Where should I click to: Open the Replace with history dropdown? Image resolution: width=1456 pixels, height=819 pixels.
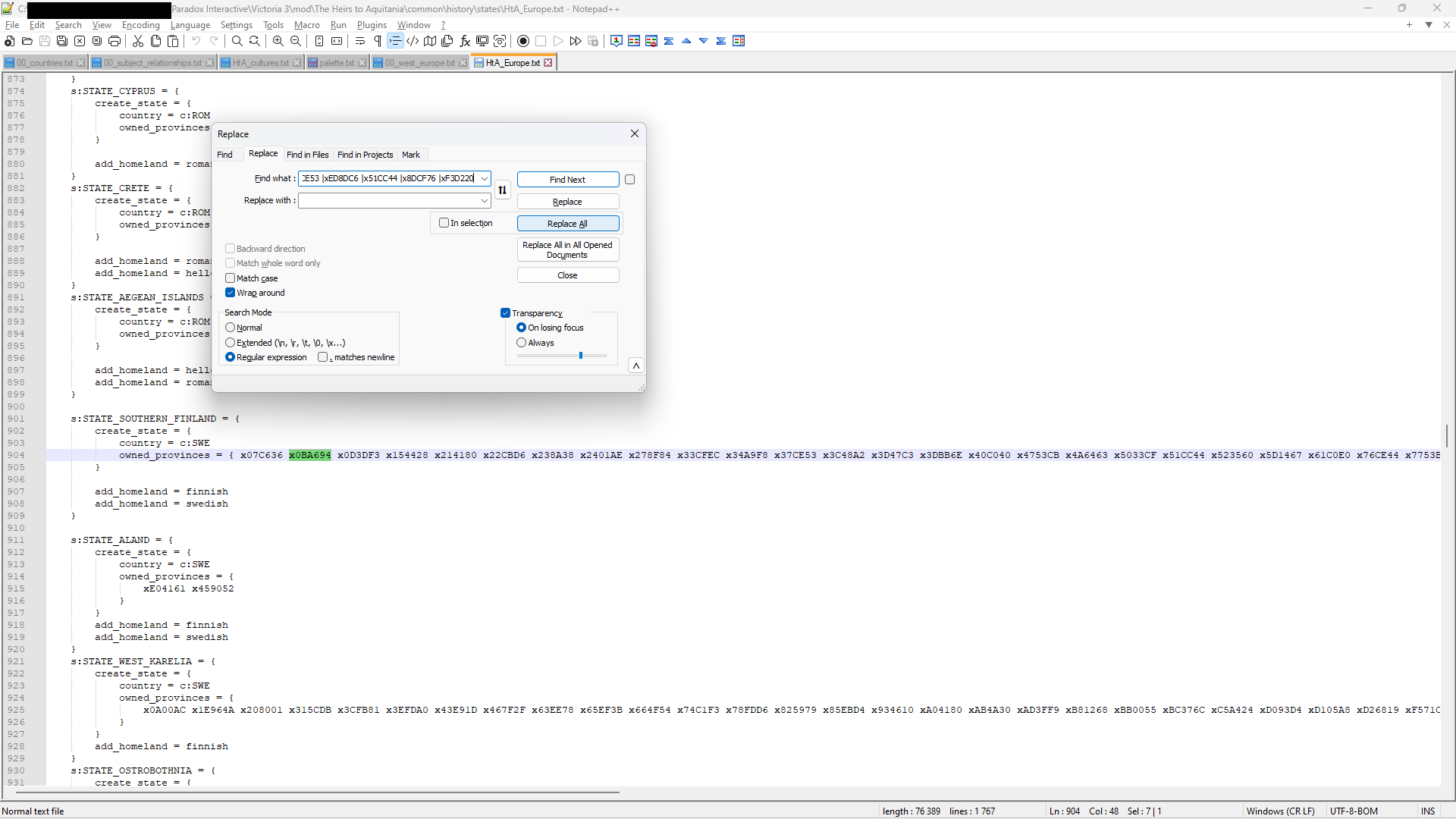click(x=484, y=201)
